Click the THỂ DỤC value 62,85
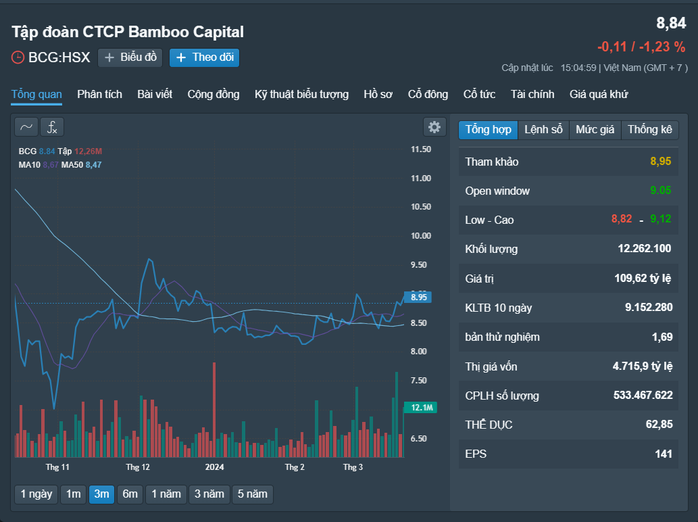The height and width of the screenshot is (522, 698). coord(659,424)
